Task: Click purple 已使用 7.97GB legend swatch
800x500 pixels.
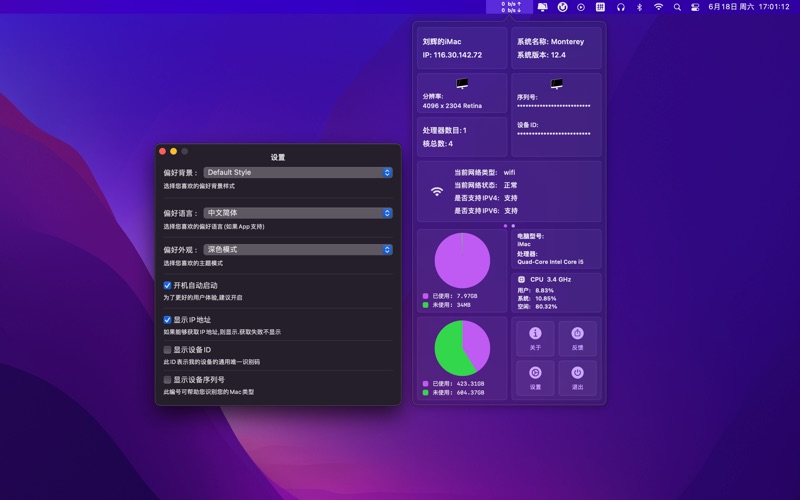Action: tap(426, 296)
